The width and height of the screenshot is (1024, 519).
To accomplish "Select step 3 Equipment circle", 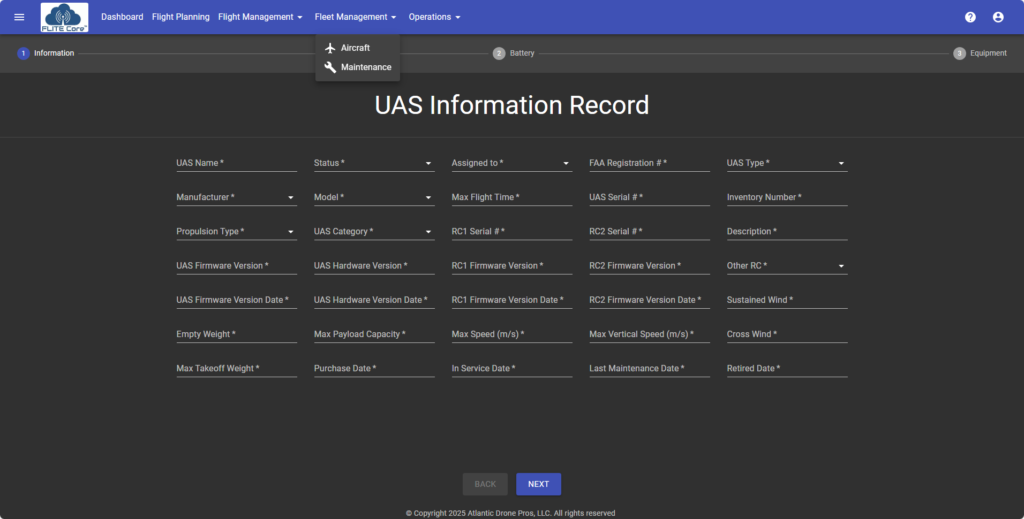I will click(x=959, y=53).
